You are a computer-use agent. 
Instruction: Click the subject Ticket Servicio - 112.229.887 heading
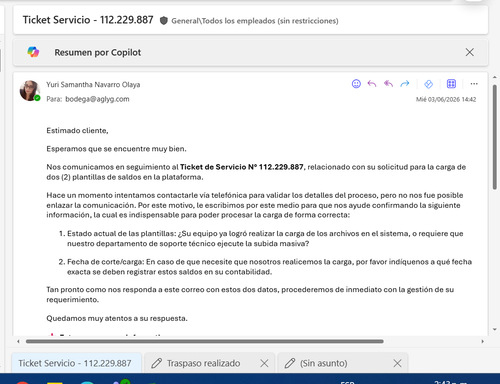coord(88,20)
